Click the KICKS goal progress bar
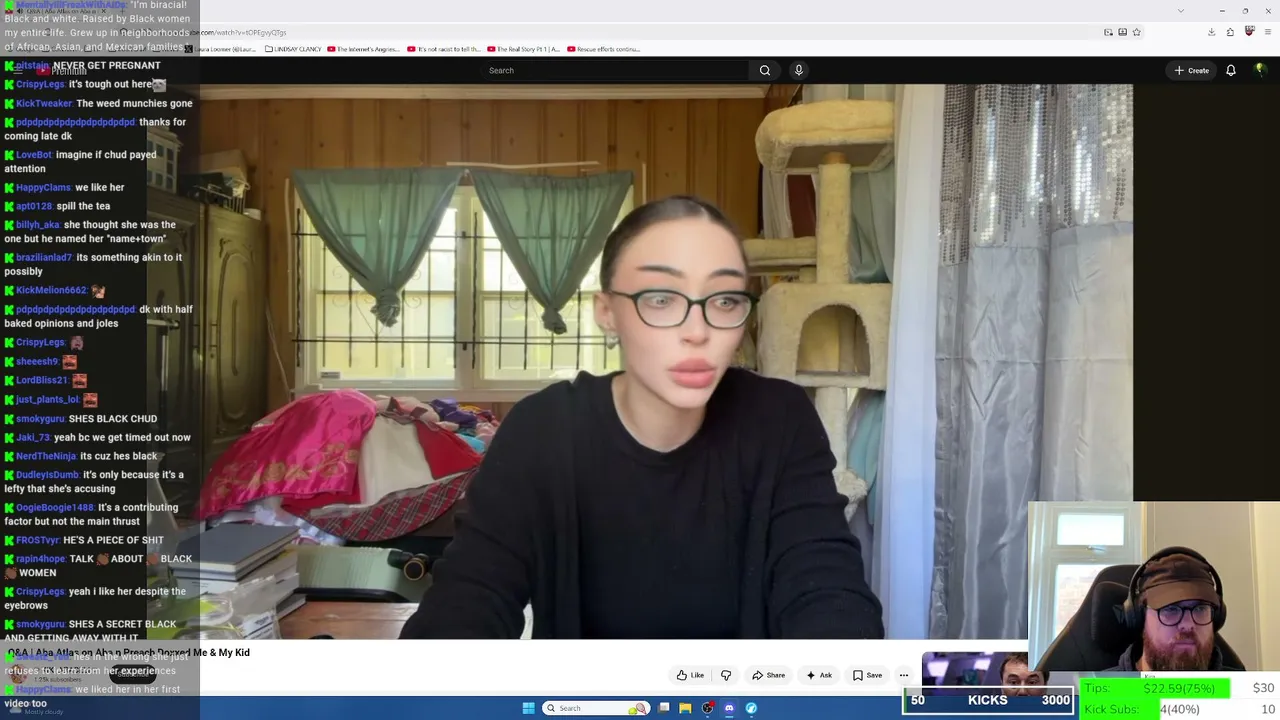1280x720 pixels. click(987, 700)
